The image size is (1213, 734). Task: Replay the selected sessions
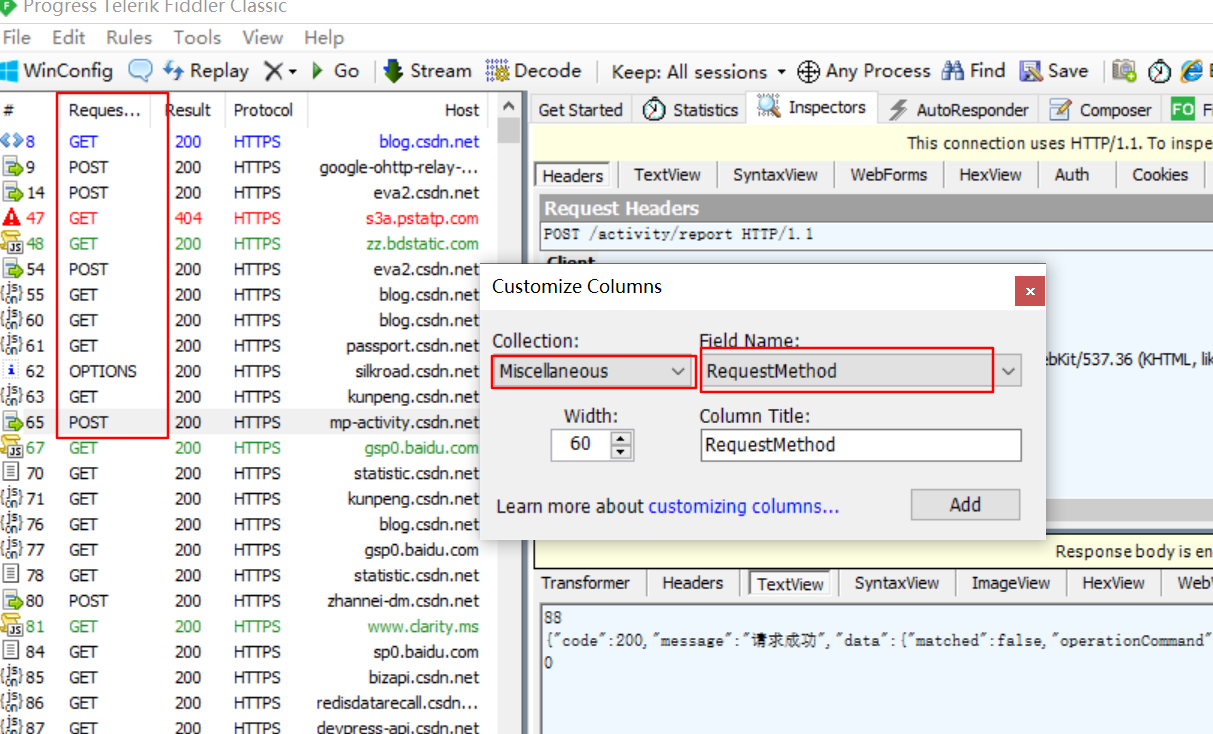(206, 71)
